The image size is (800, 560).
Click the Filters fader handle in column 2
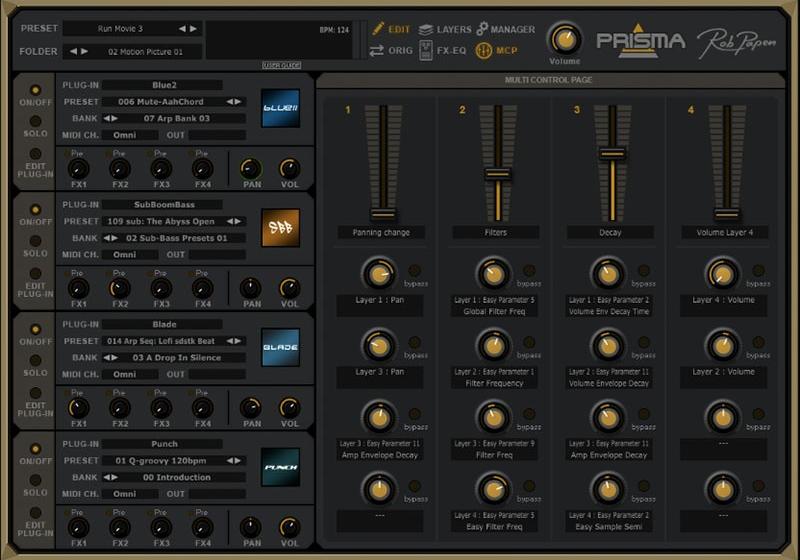[x=497, y=174]
